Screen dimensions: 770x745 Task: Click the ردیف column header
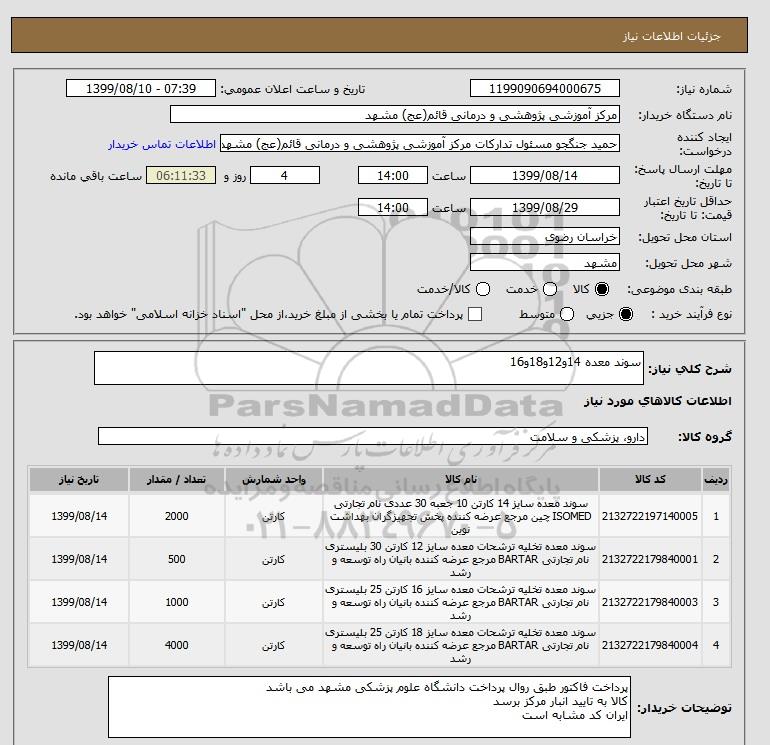716,480
